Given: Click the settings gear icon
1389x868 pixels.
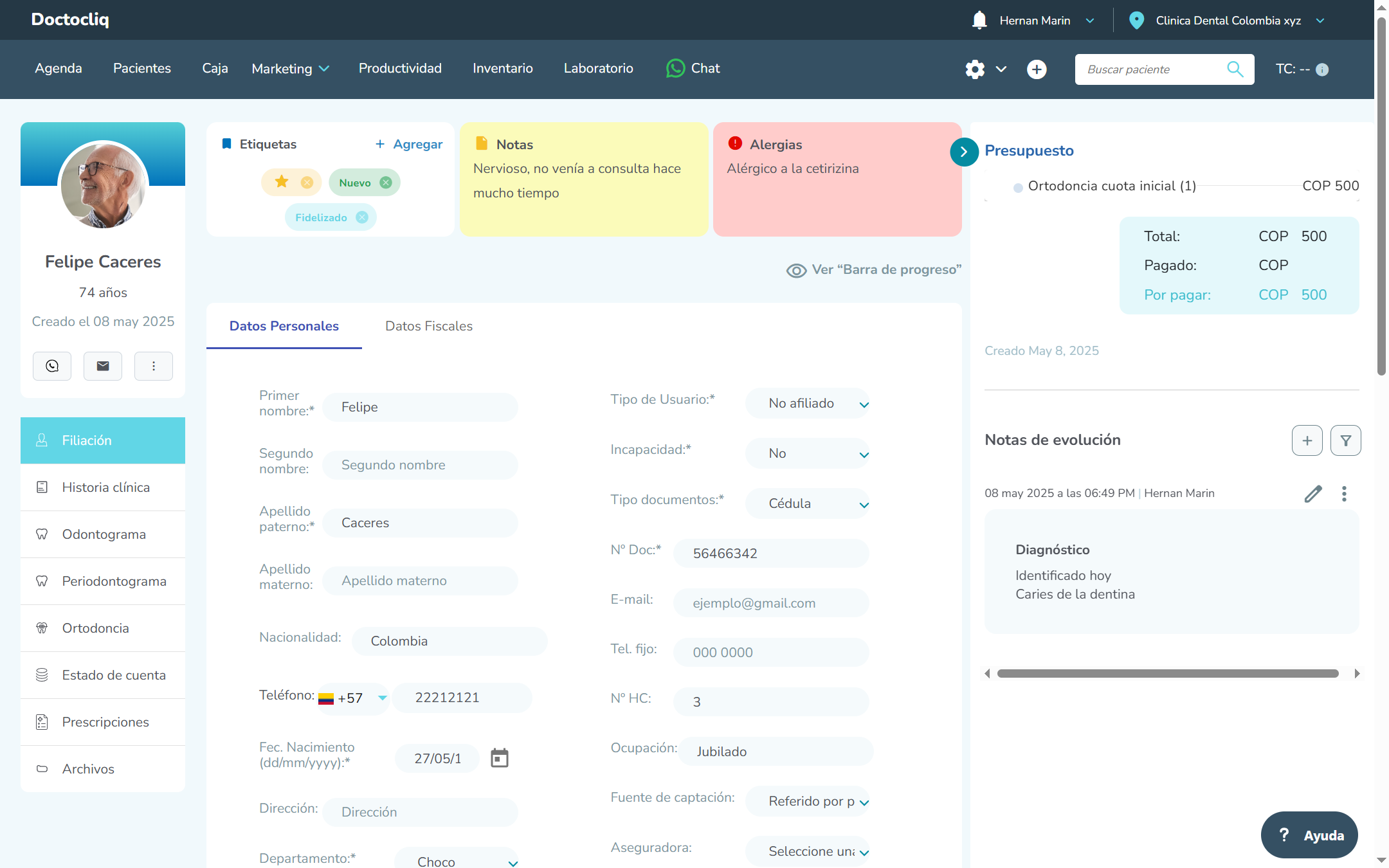Looking at the screenshot, I should coord(975,69).
